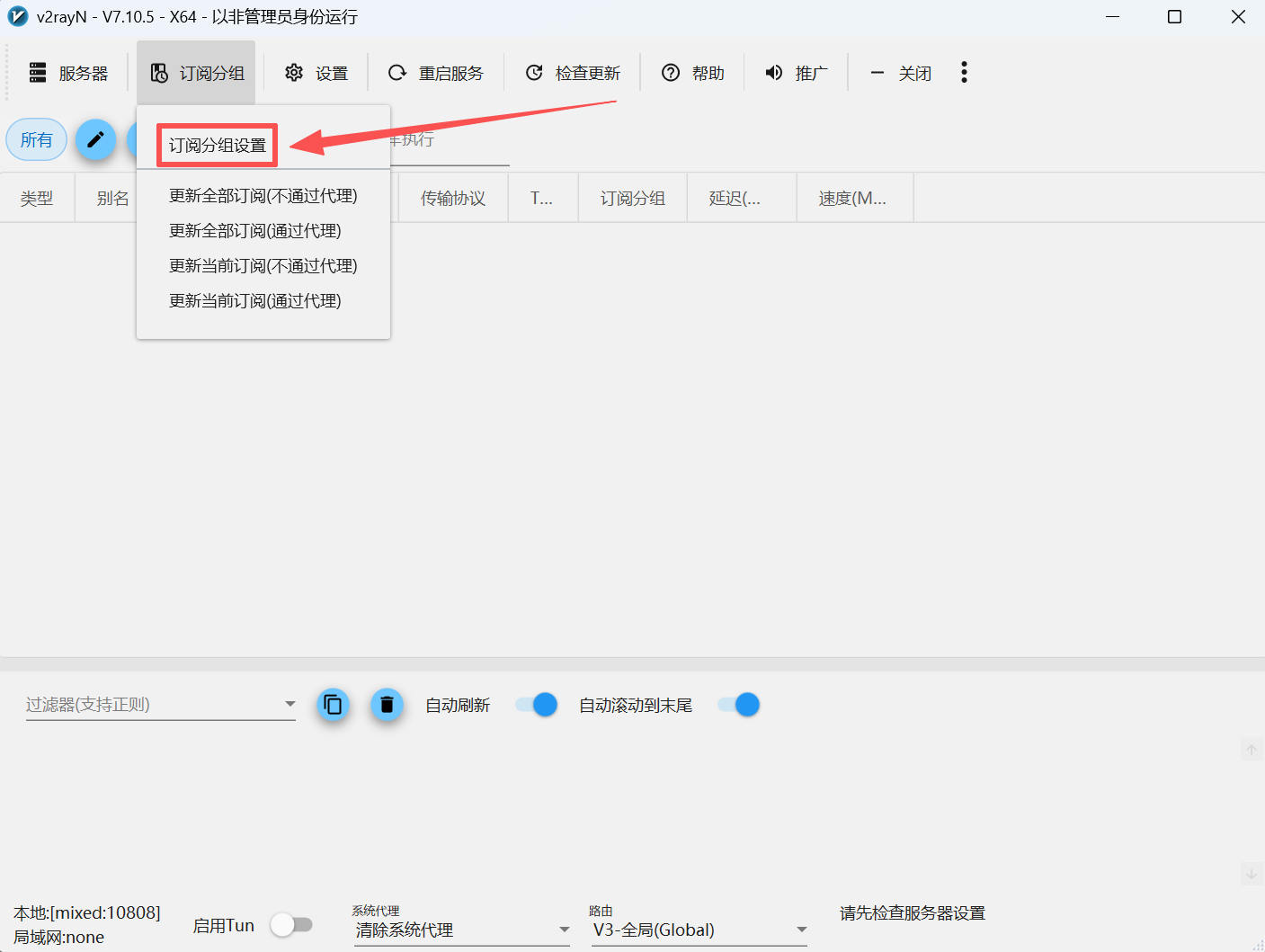Open the 路由 routing dropdown
1265x952 pixels.
point(699,930)
